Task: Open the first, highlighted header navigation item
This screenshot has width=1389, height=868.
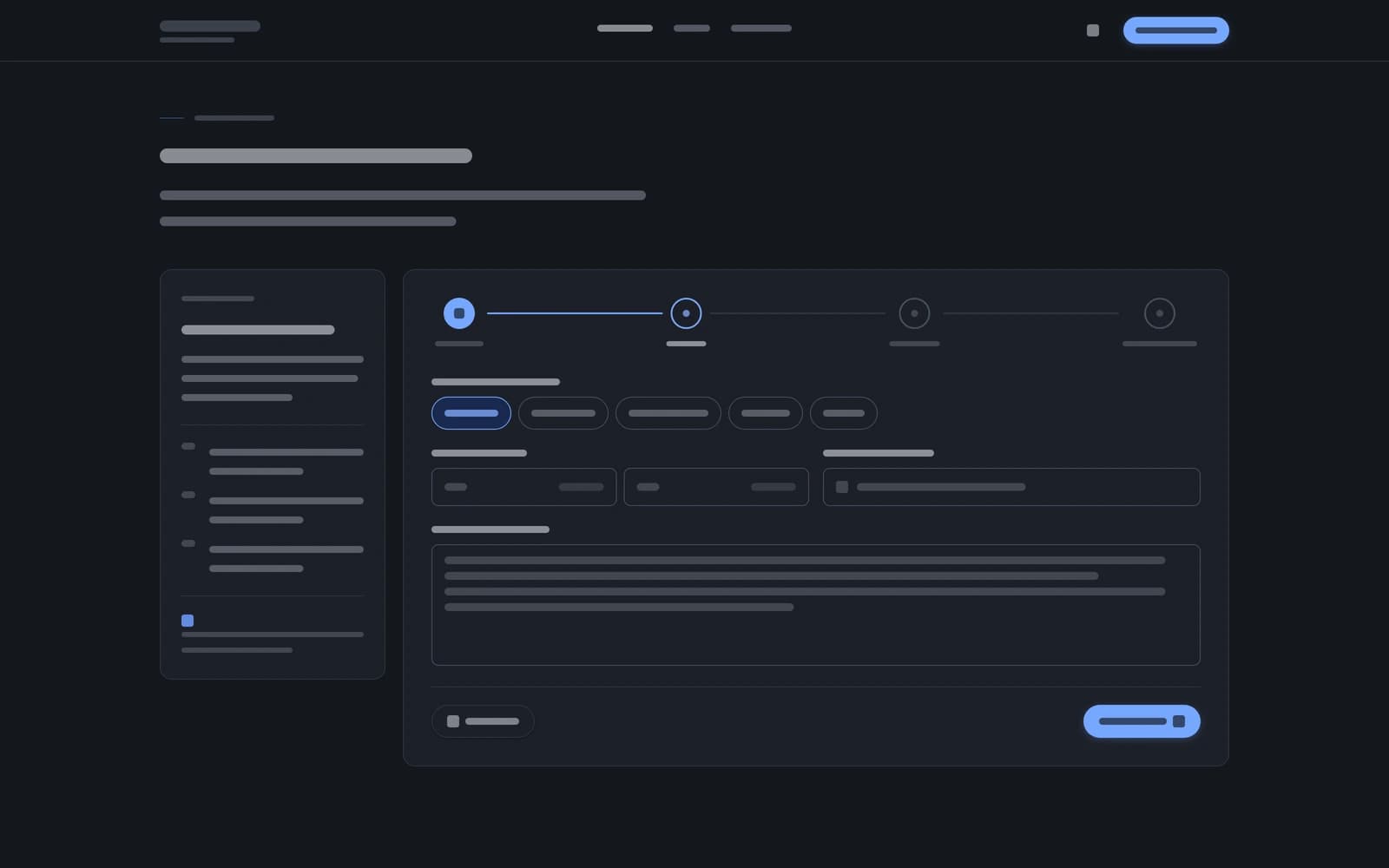Action: [625, 29]
